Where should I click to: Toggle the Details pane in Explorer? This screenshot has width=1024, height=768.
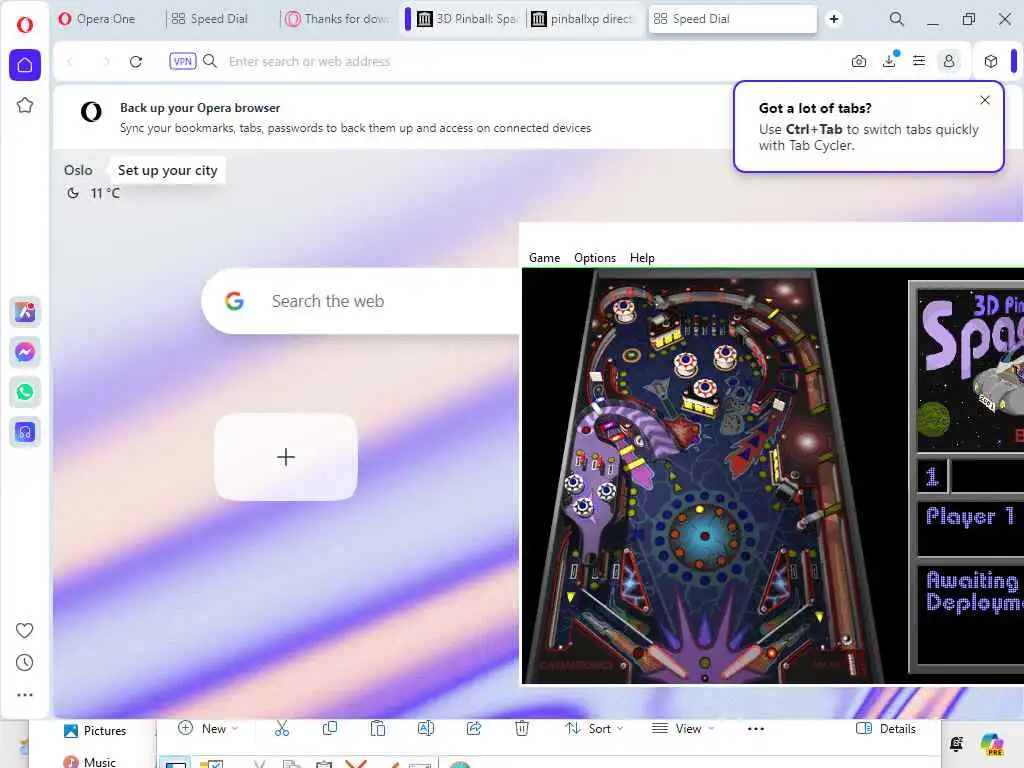tap(886, 729)
